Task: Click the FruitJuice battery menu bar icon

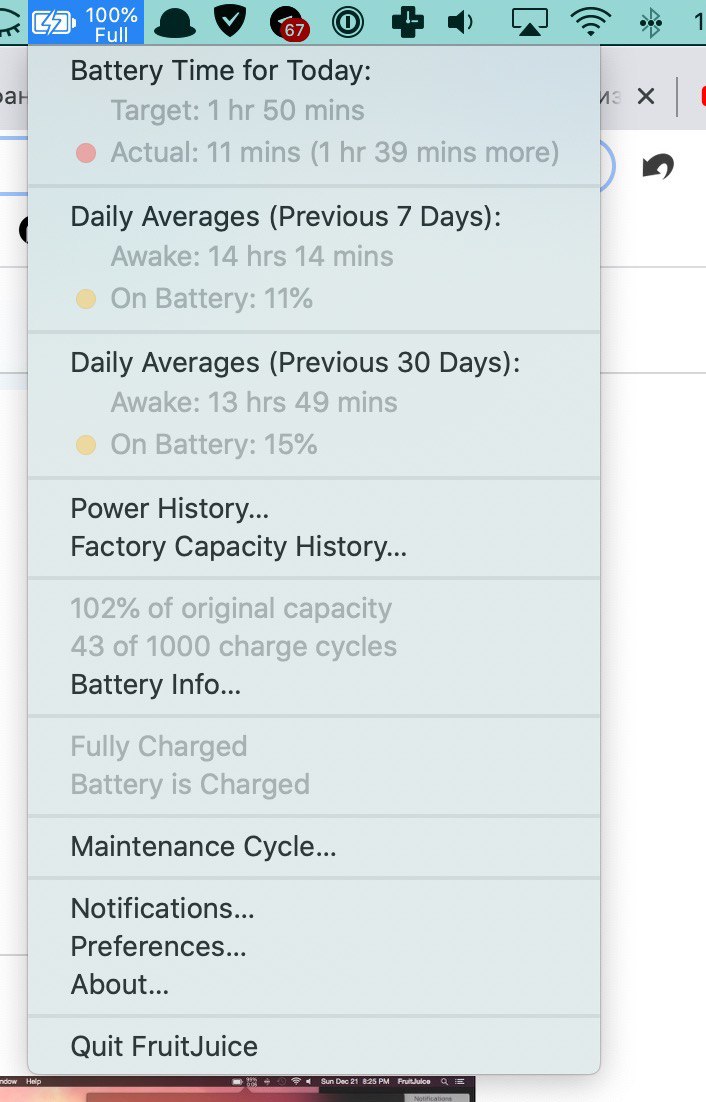Action: tap(86, 22)
